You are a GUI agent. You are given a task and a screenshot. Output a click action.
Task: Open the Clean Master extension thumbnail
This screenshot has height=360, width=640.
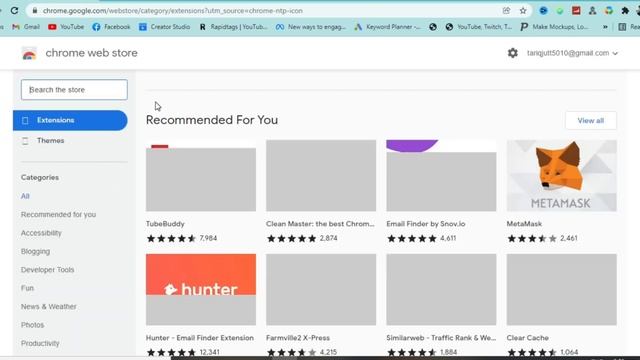click(321, 176)
